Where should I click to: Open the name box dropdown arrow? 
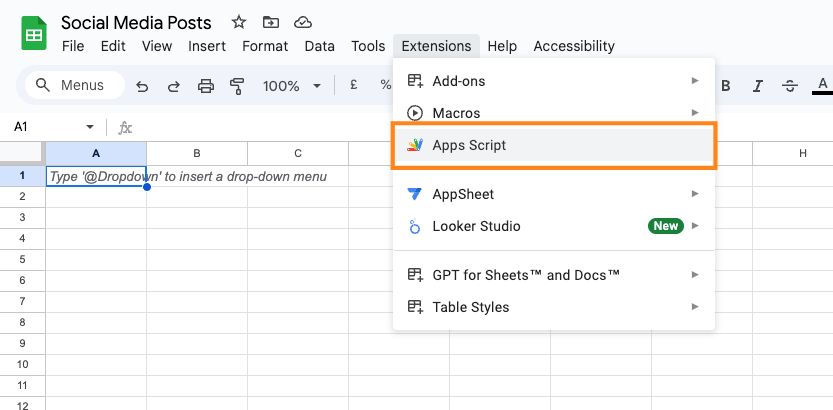point(90,127)
